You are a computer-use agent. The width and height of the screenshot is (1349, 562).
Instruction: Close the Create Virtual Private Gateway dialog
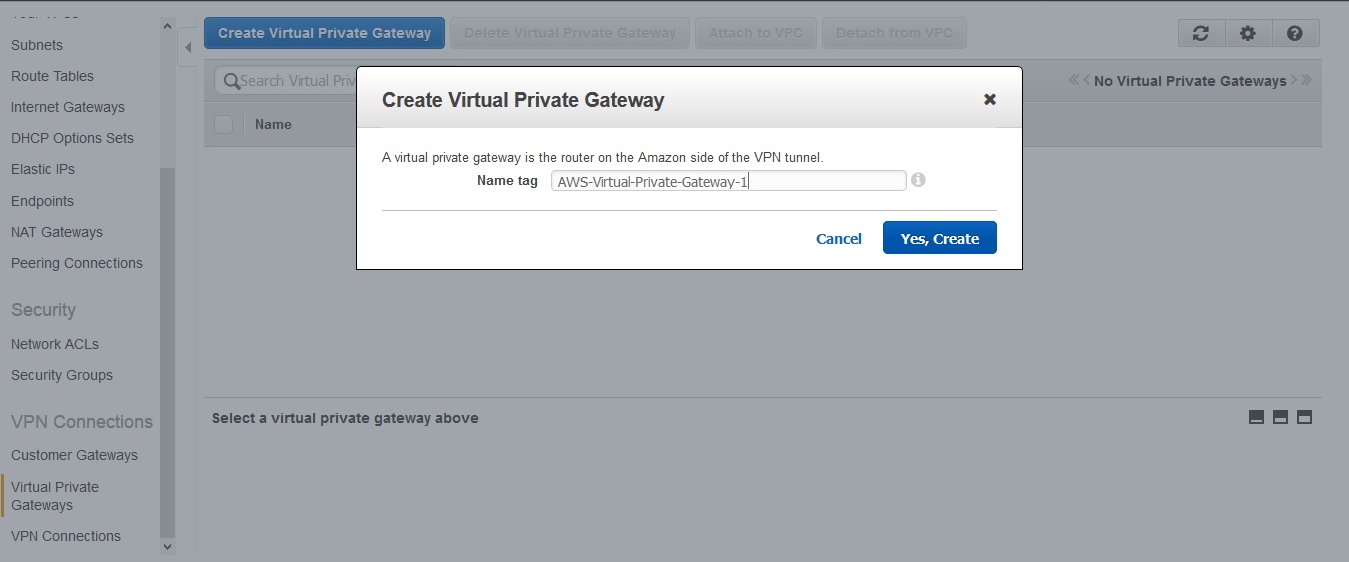[990, 99]
